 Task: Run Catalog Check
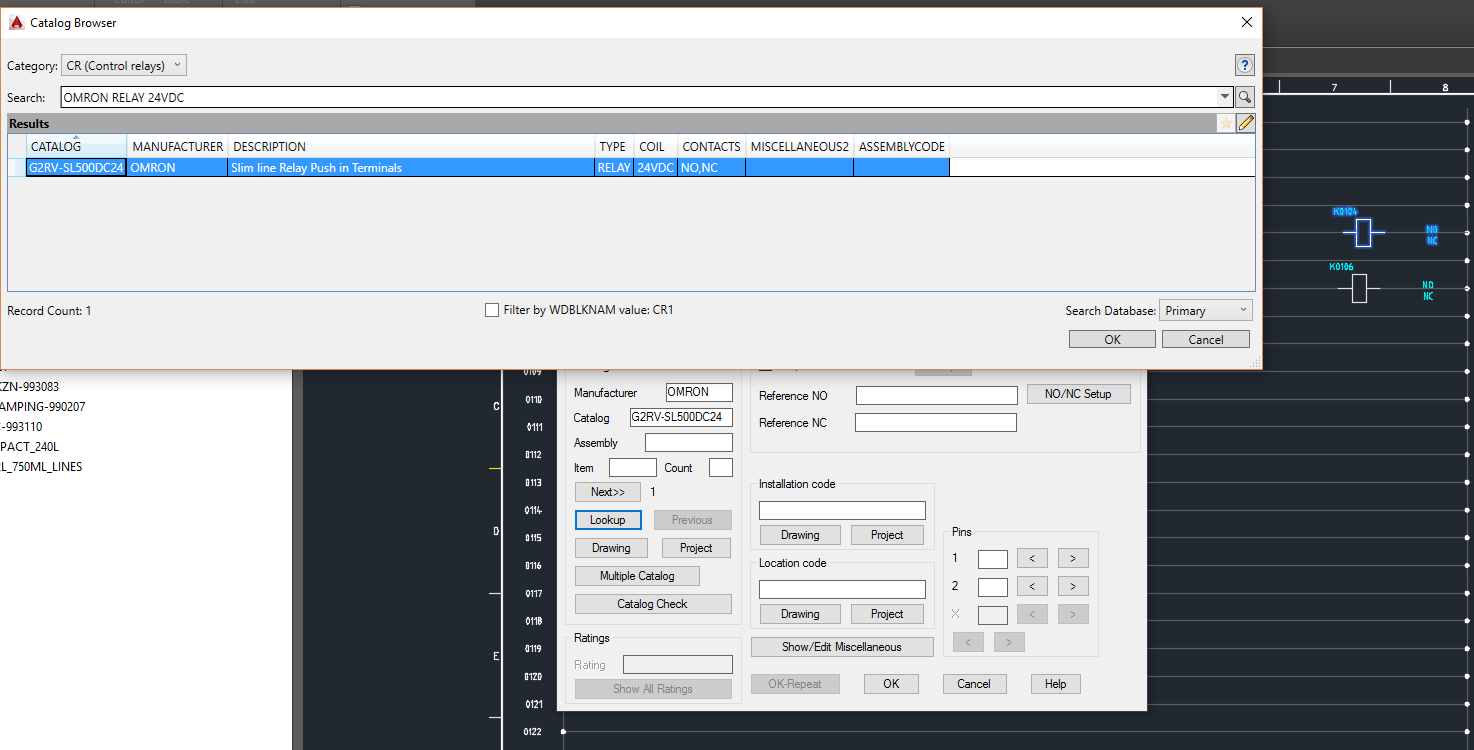[x=653, y=604]
